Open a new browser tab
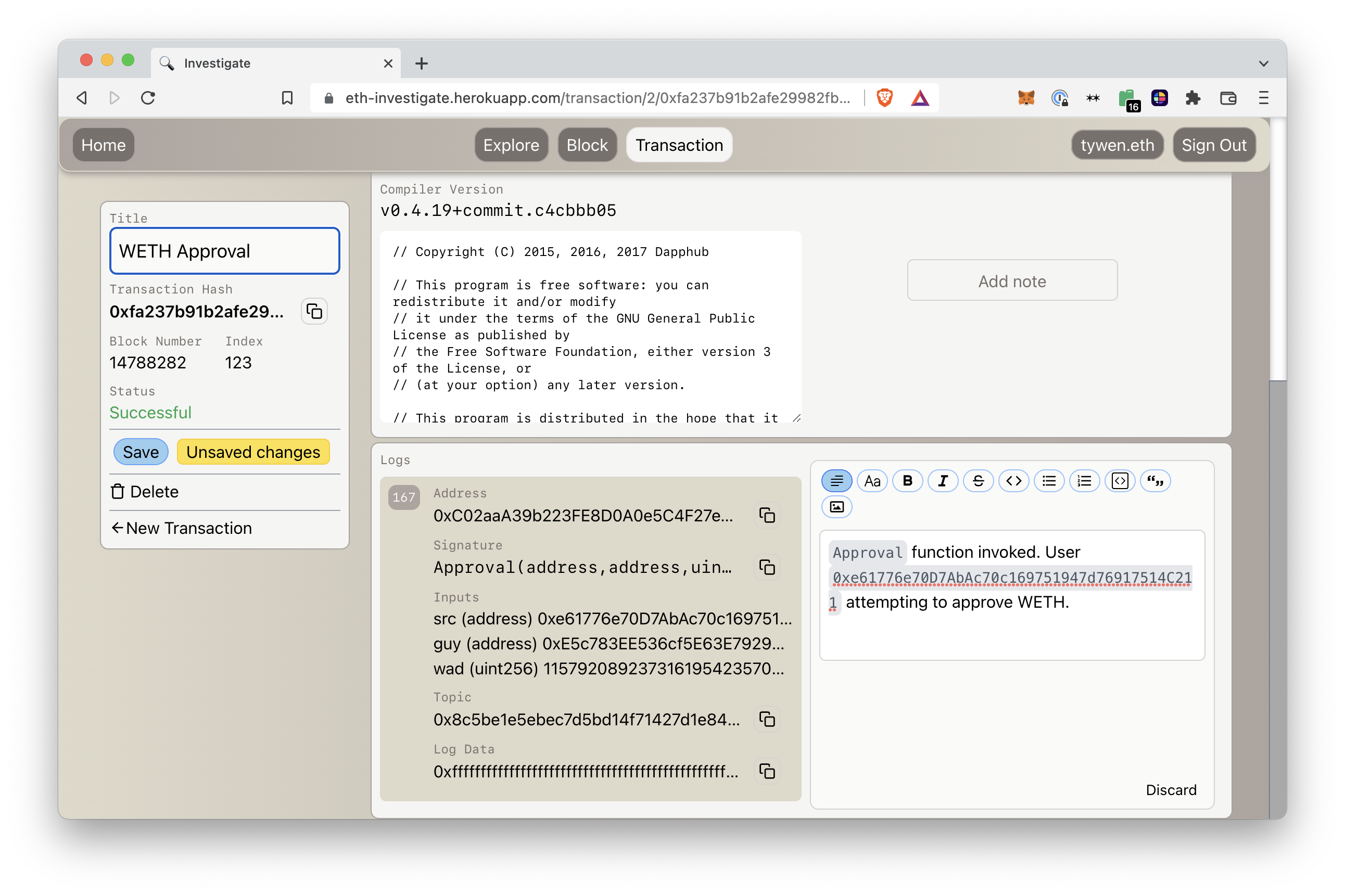The width and height of the screenshot is (1345, 896). pyautogui.click(x=421, y=63)
